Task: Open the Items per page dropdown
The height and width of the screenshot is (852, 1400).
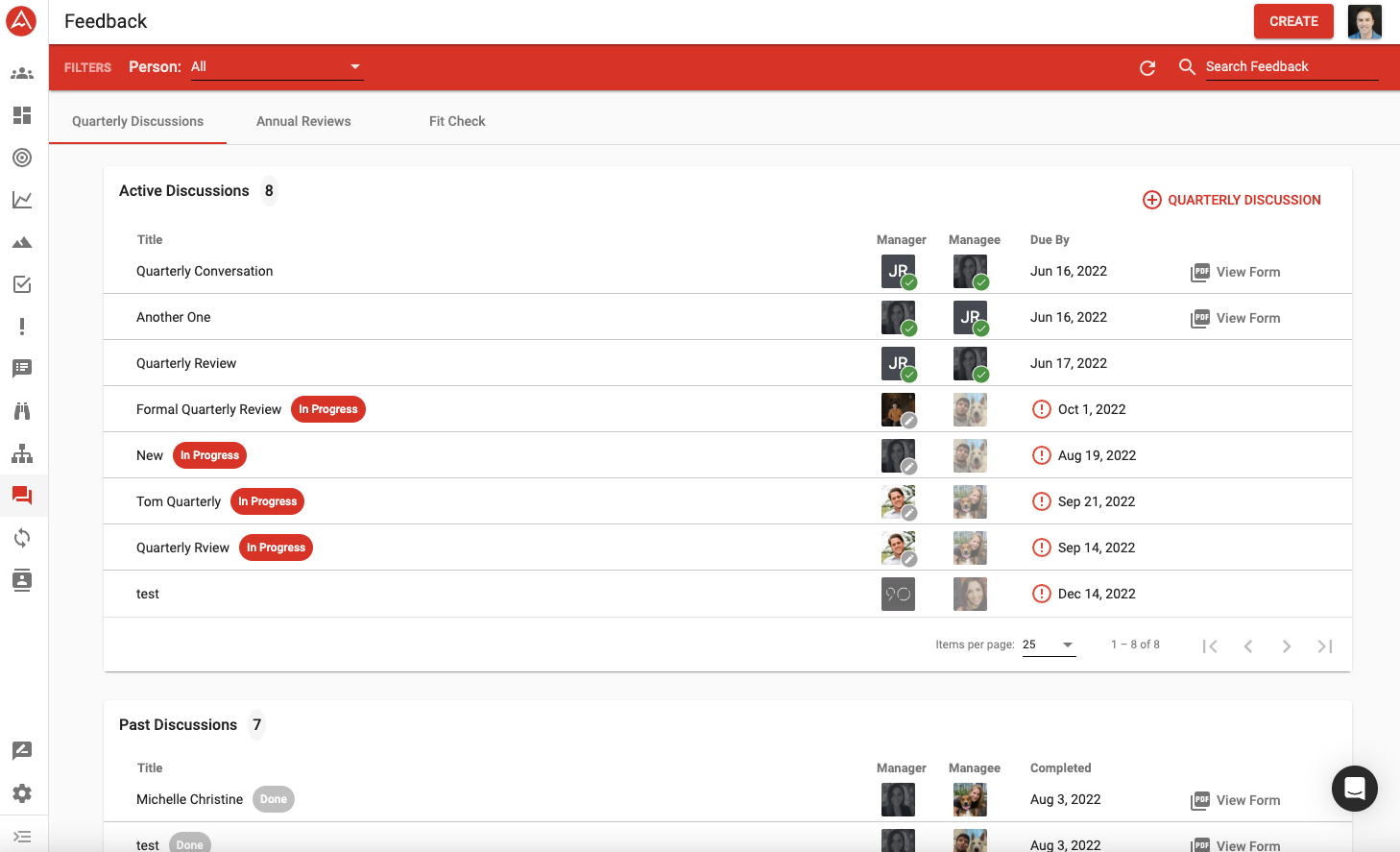Action: (x=1049, y=645)
